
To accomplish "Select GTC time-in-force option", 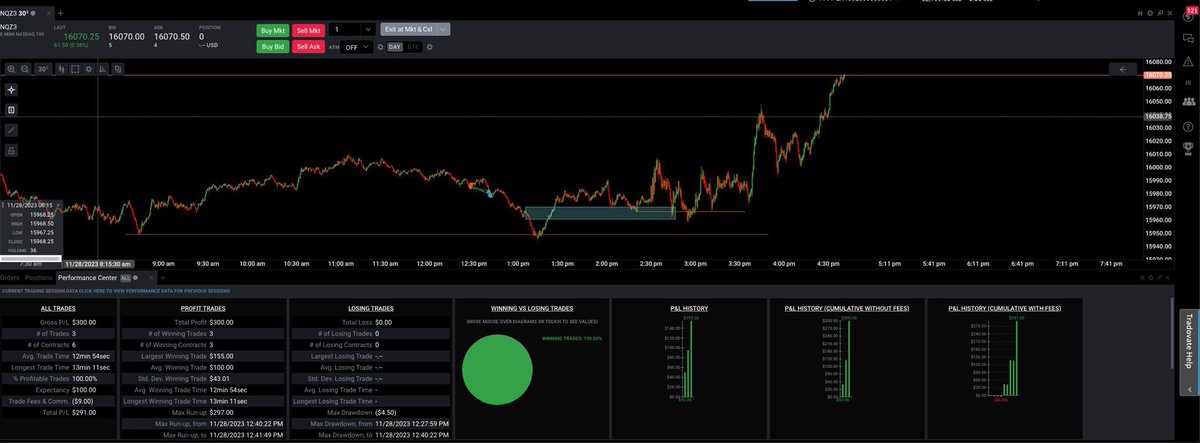I will click(x=413, y=47).
